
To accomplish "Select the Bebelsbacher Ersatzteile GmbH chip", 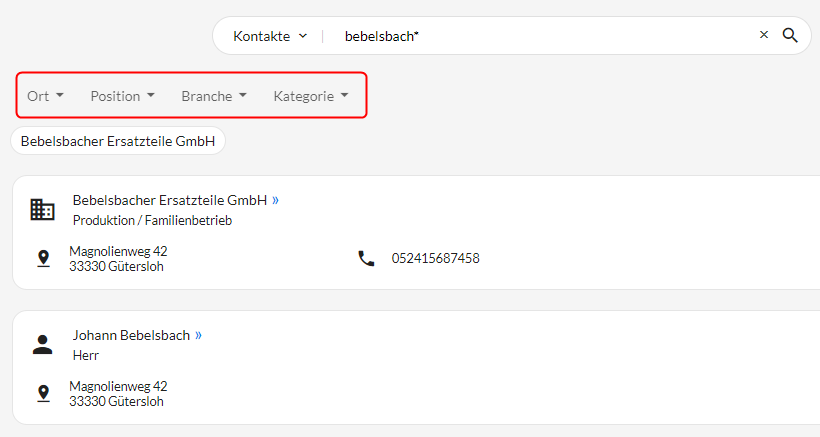I will [x=118, y=141].
